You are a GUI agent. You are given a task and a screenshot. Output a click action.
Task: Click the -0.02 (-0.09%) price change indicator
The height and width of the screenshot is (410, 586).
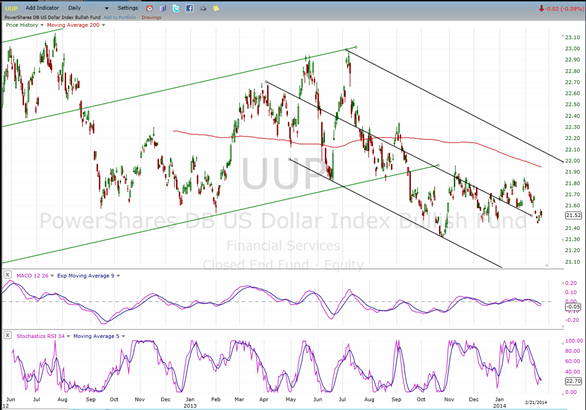561,8
